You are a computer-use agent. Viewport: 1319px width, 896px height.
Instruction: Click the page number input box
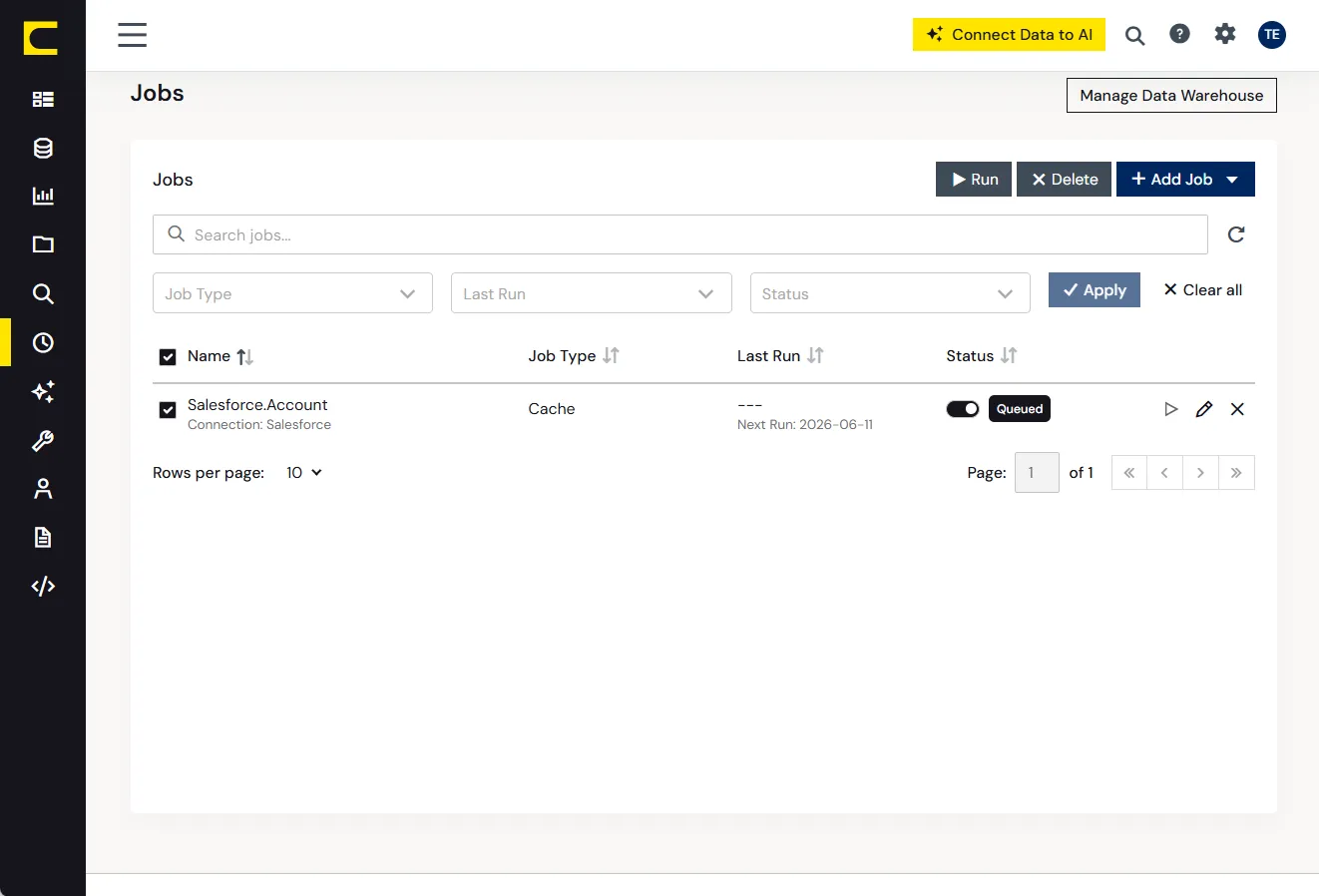click(1037, 473)
